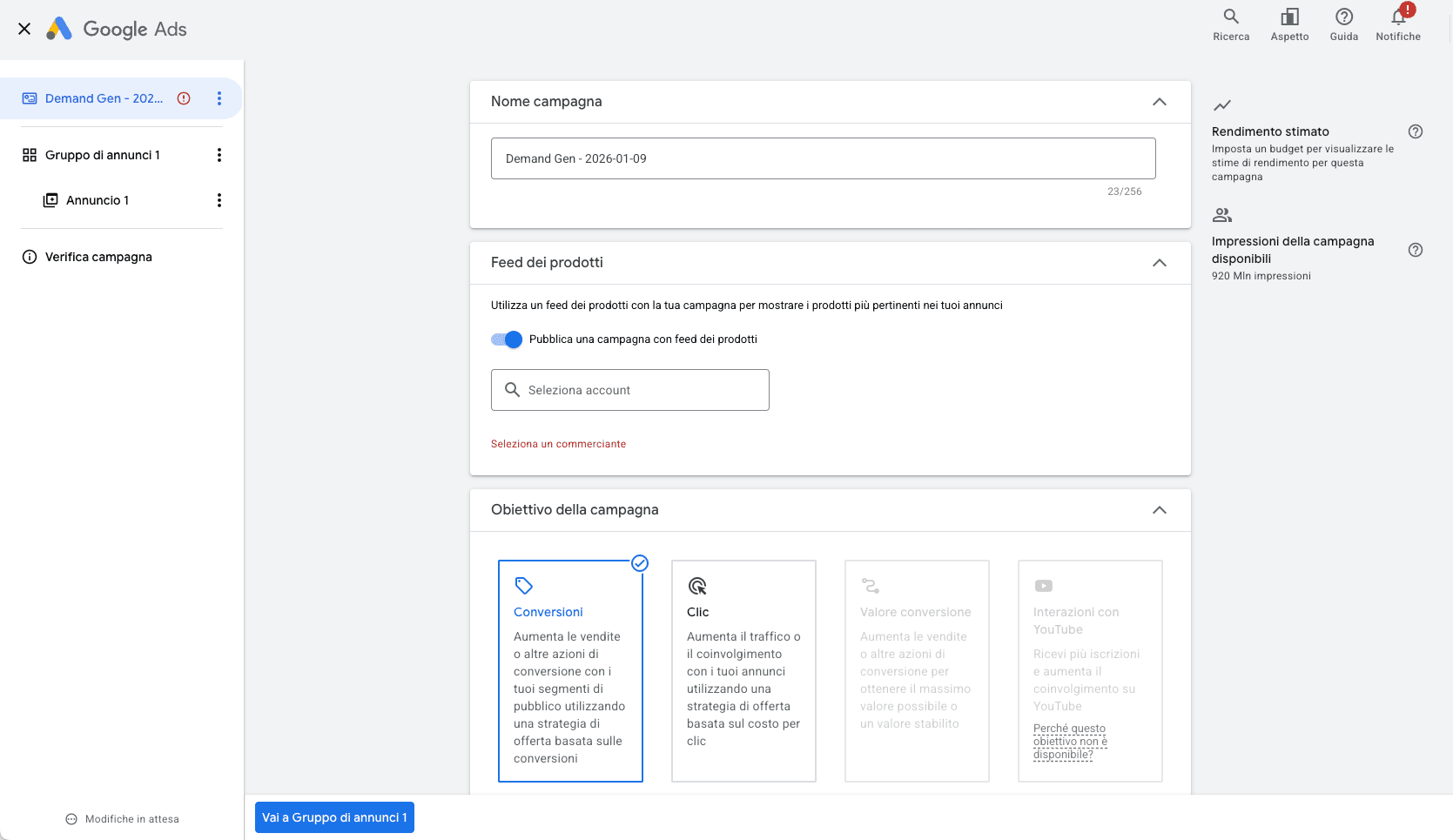Click the Rendimento stimato trend icon
This screenshot has height=840, width=1453.
click(x=1222, y=105)
